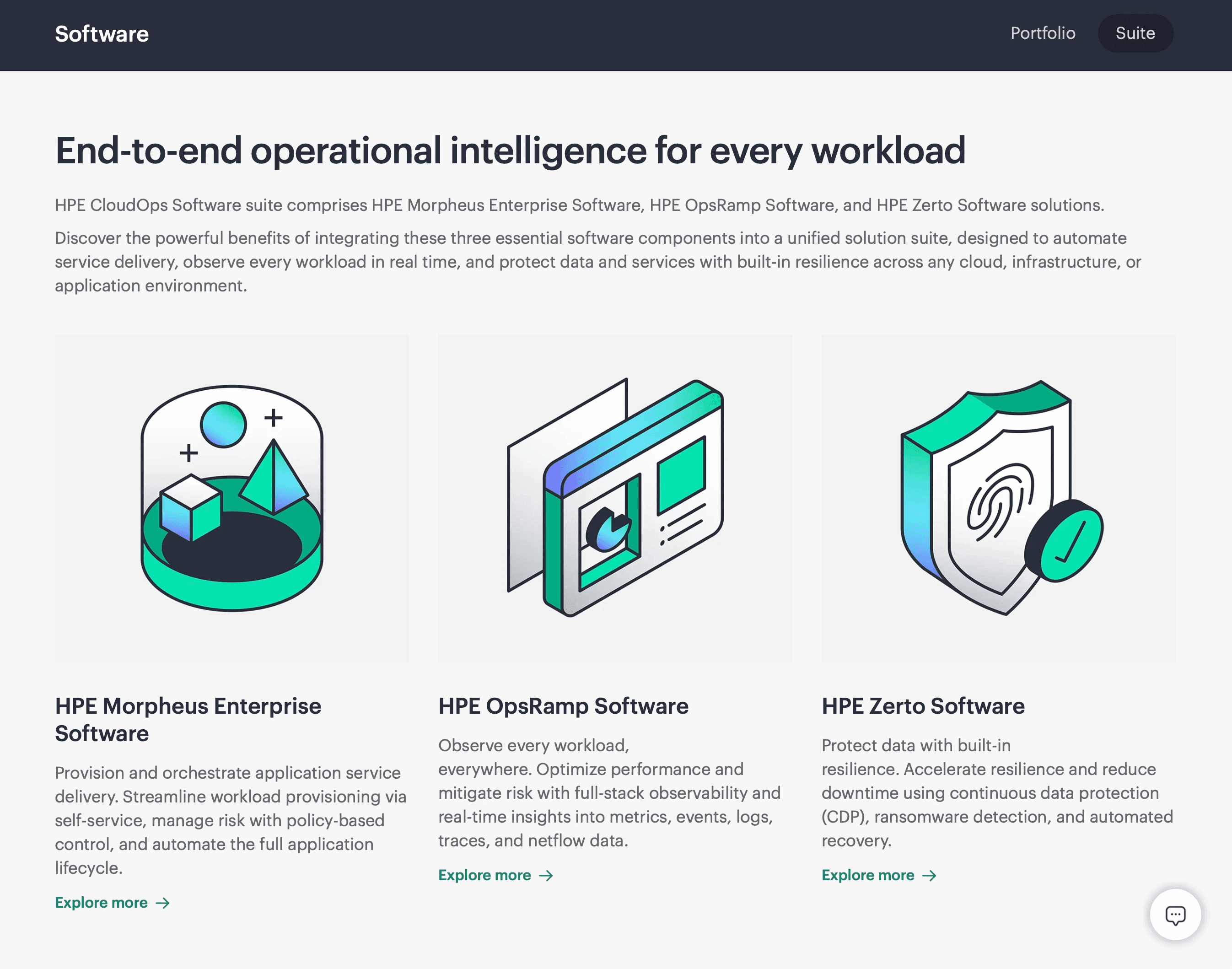Click the description 'Observe every workload, everywhere'
Screen dimensions: 1232x969
coord(610,793)
